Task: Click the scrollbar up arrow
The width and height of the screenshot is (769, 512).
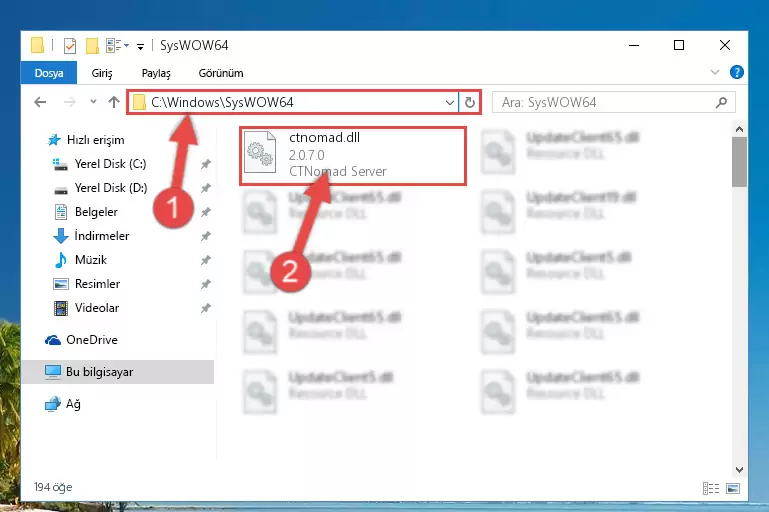Action: pyautogui.click(x=739, y=129)
